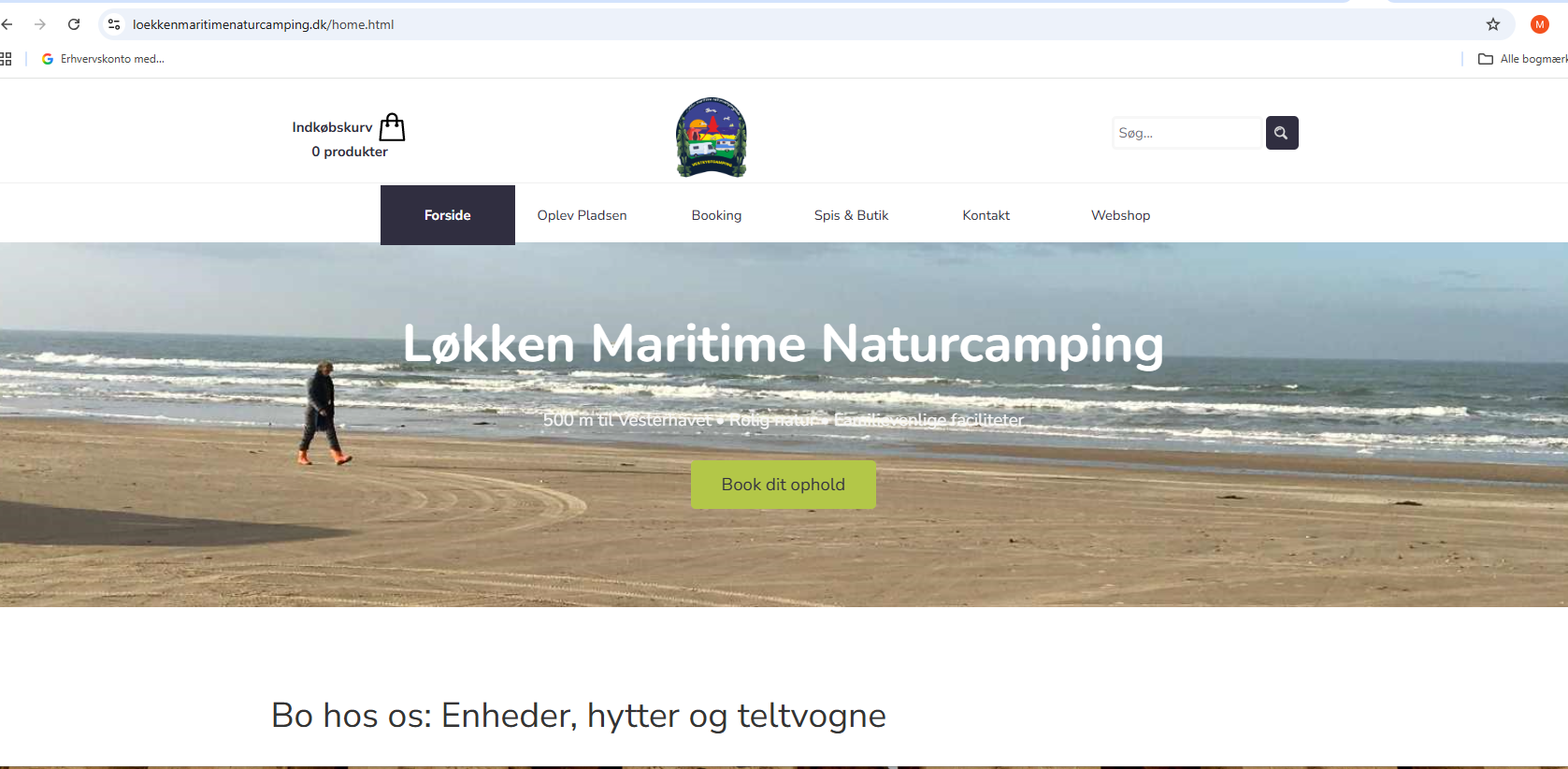Viewport: 1568px width, 769px height.
Task: Go back to previous page
Action: tap(7, 24)
